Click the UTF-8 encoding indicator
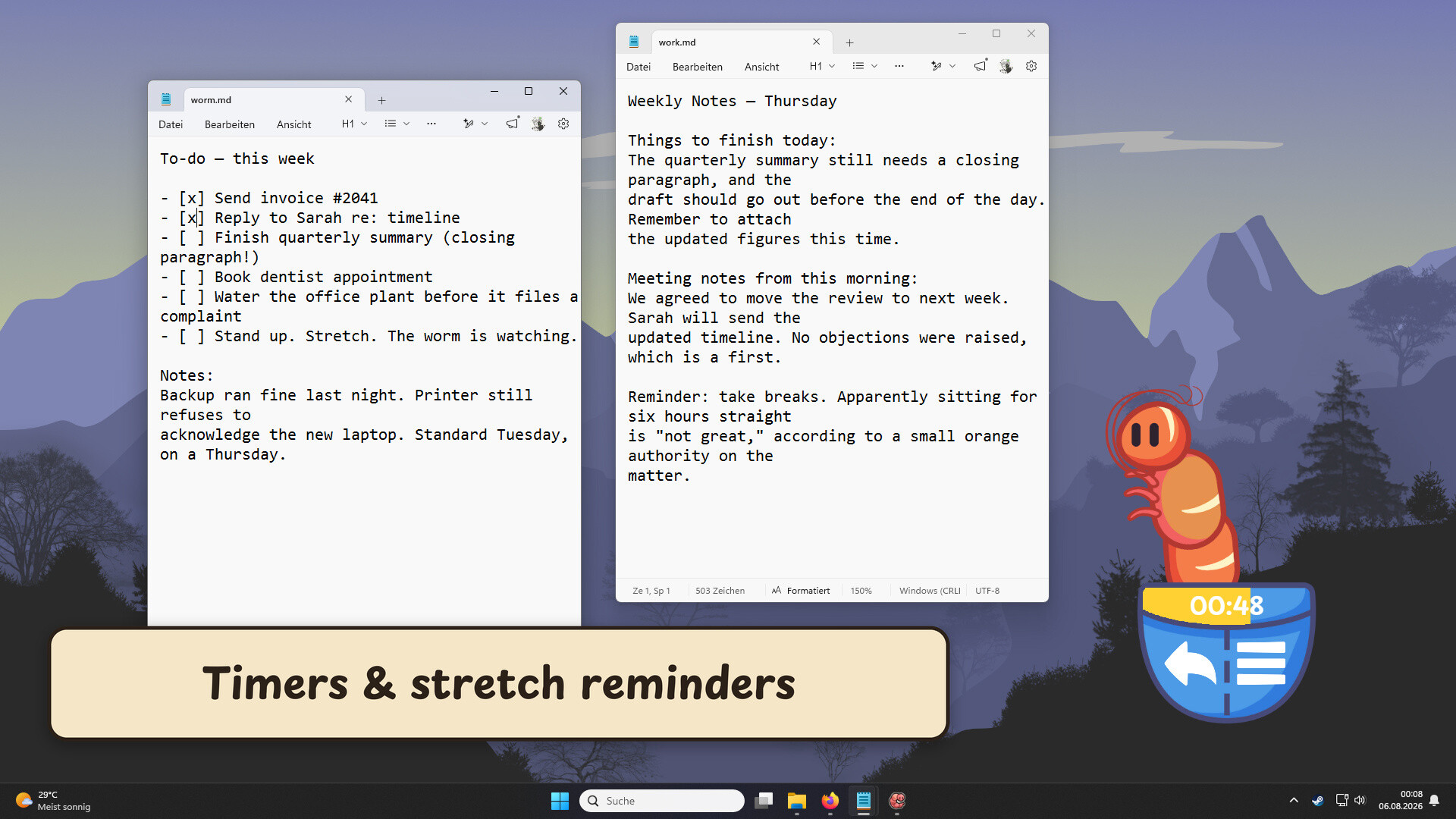 pyautogui.click(x=987, y=591)
